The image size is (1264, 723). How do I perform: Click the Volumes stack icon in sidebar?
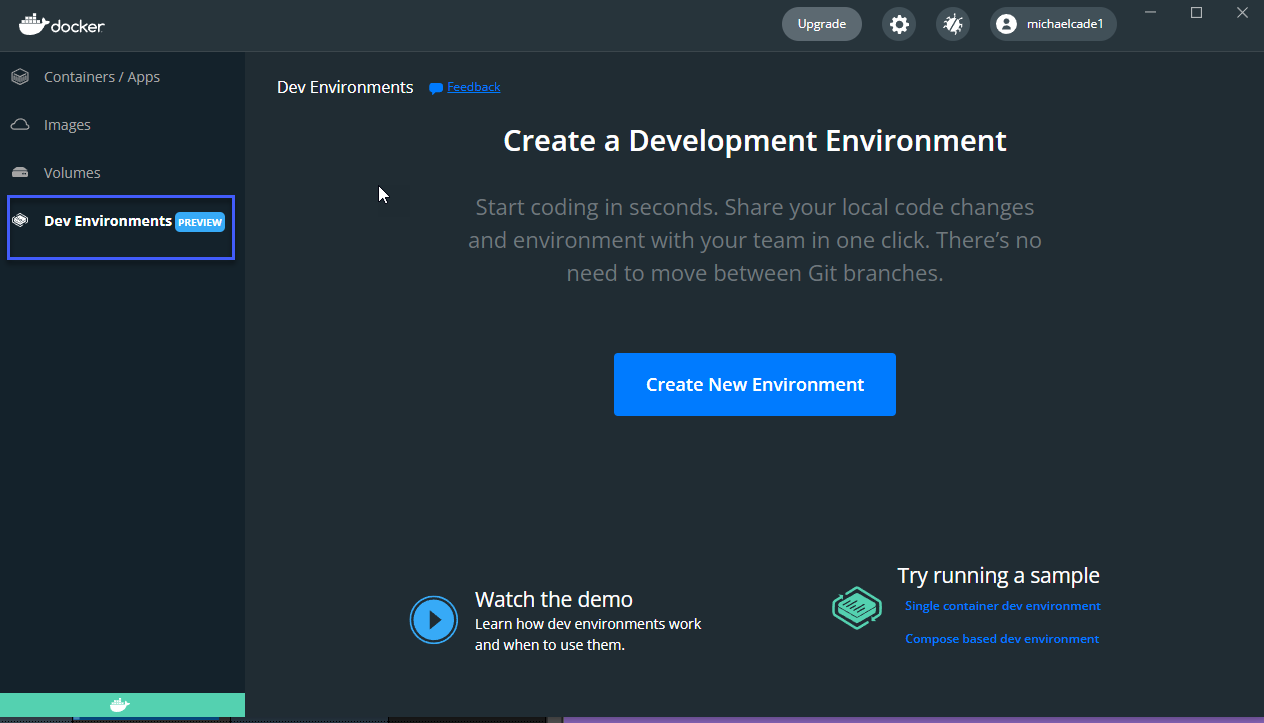pyautogui.click(x=20, y=172)
